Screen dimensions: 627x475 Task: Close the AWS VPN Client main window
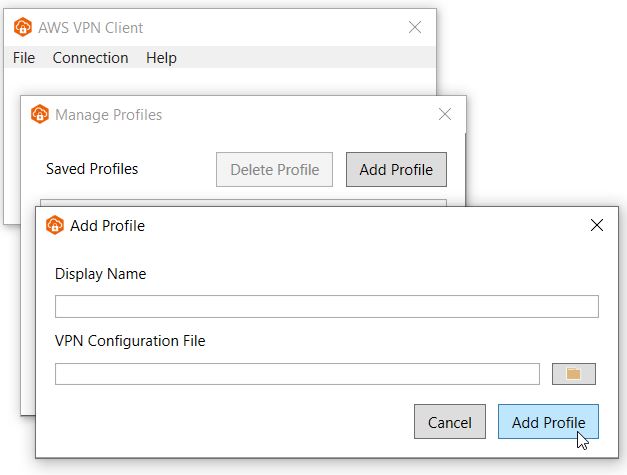(415, 27)
